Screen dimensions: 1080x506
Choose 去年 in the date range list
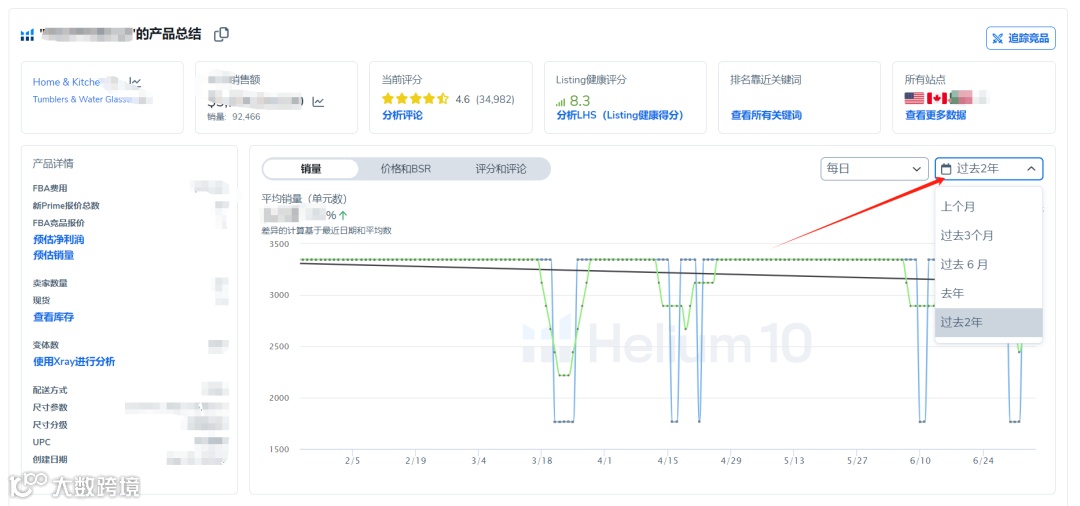[x=952, y=293]
